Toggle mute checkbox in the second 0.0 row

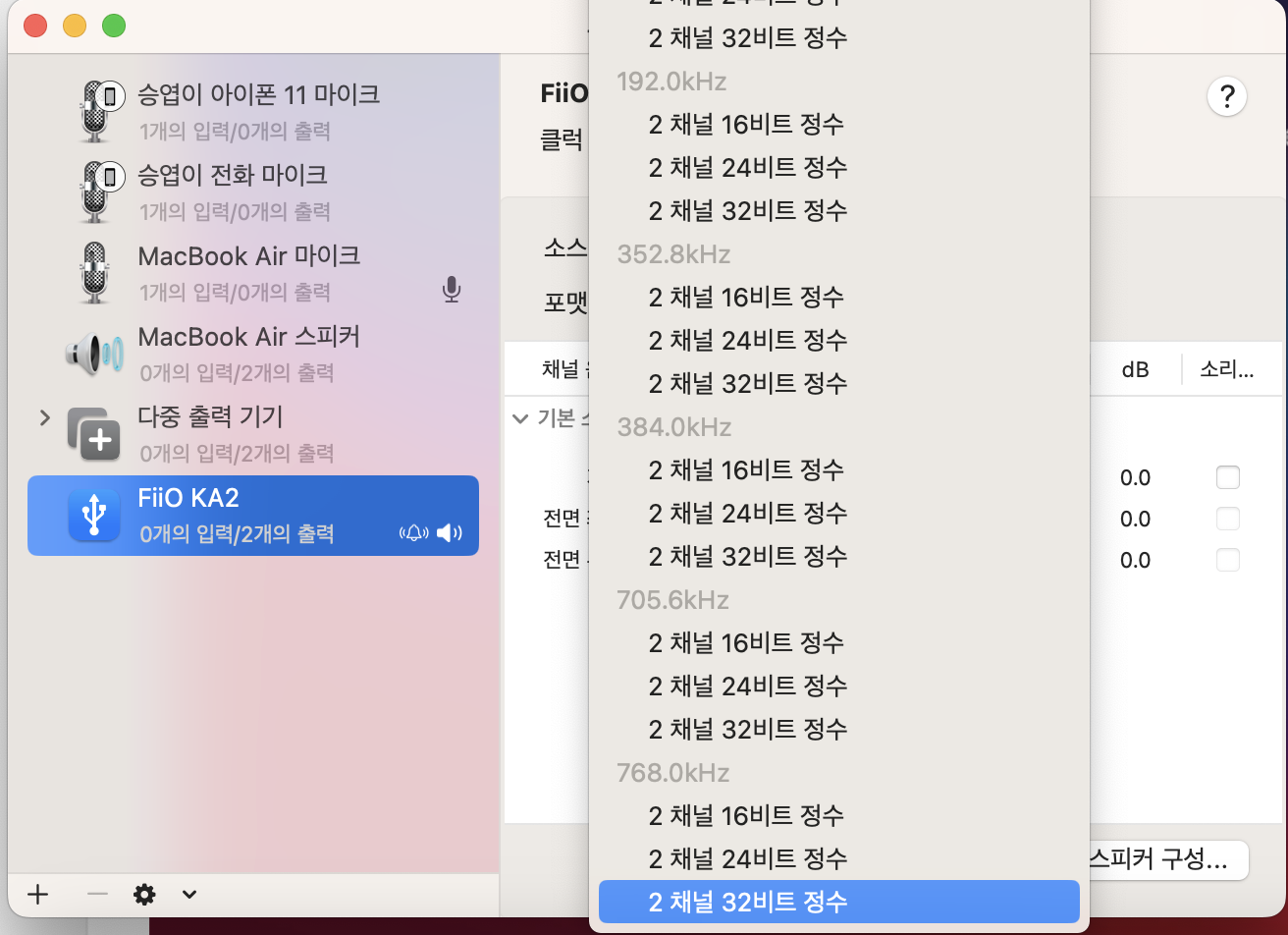(x=1228, y=519)
